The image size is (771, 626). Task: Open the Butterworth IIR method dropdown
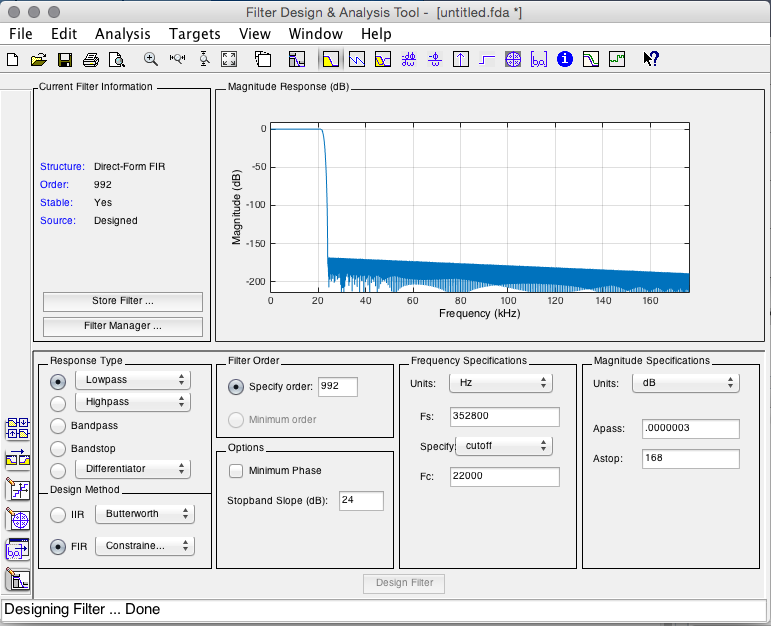[145, 514]
